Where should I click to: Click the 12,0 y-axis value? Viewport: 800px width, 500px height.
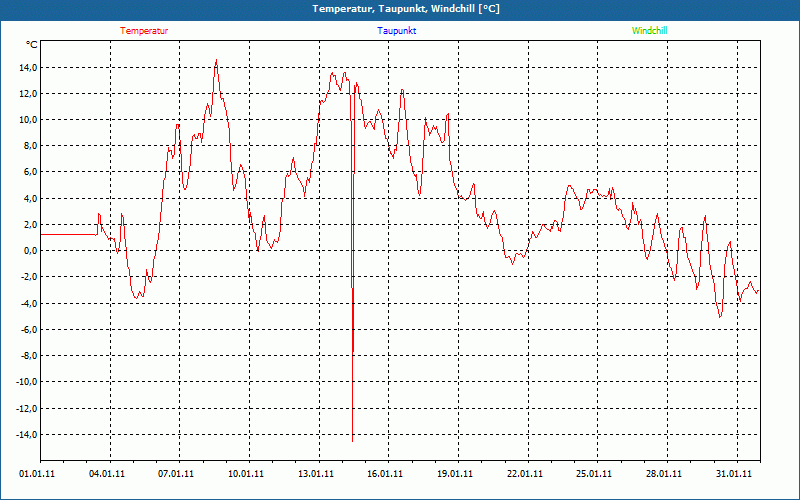pos(29,94)
